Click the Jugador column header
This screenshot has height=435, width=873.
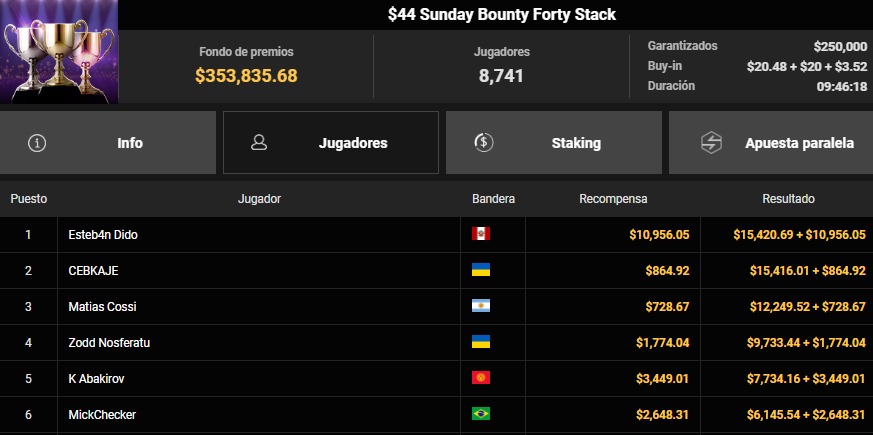(x=259, y=199)
